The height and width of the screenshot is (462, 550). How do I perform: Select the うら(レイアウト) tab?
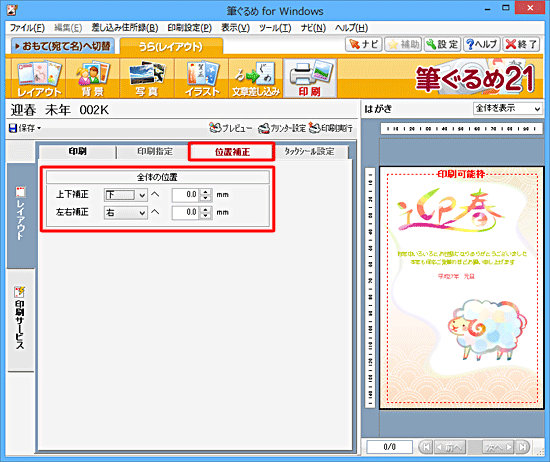pyautogui.click(x=171, y=46)
